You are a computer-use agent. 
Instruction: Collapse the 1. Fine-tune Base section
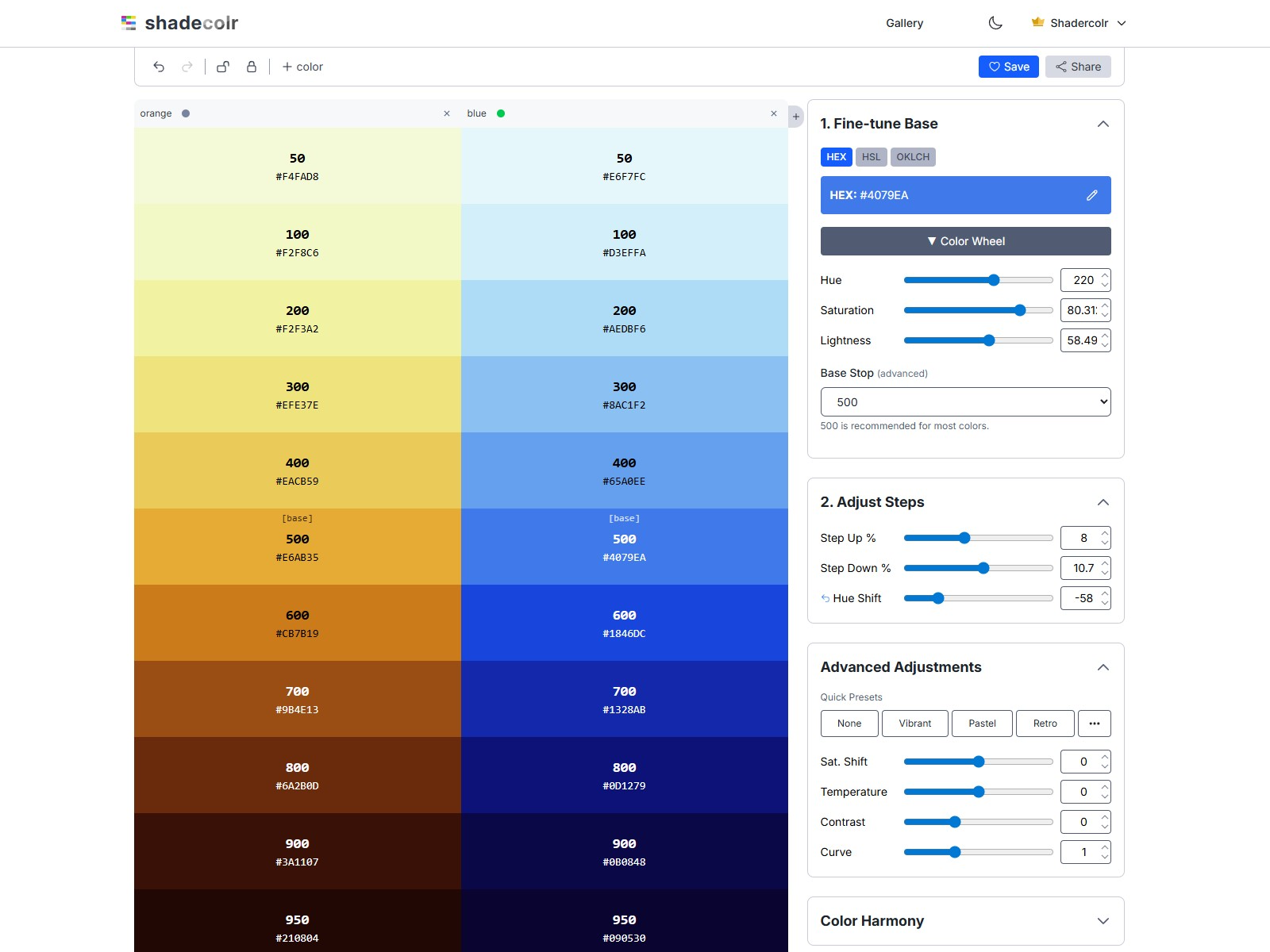(x=1103, y=124)
